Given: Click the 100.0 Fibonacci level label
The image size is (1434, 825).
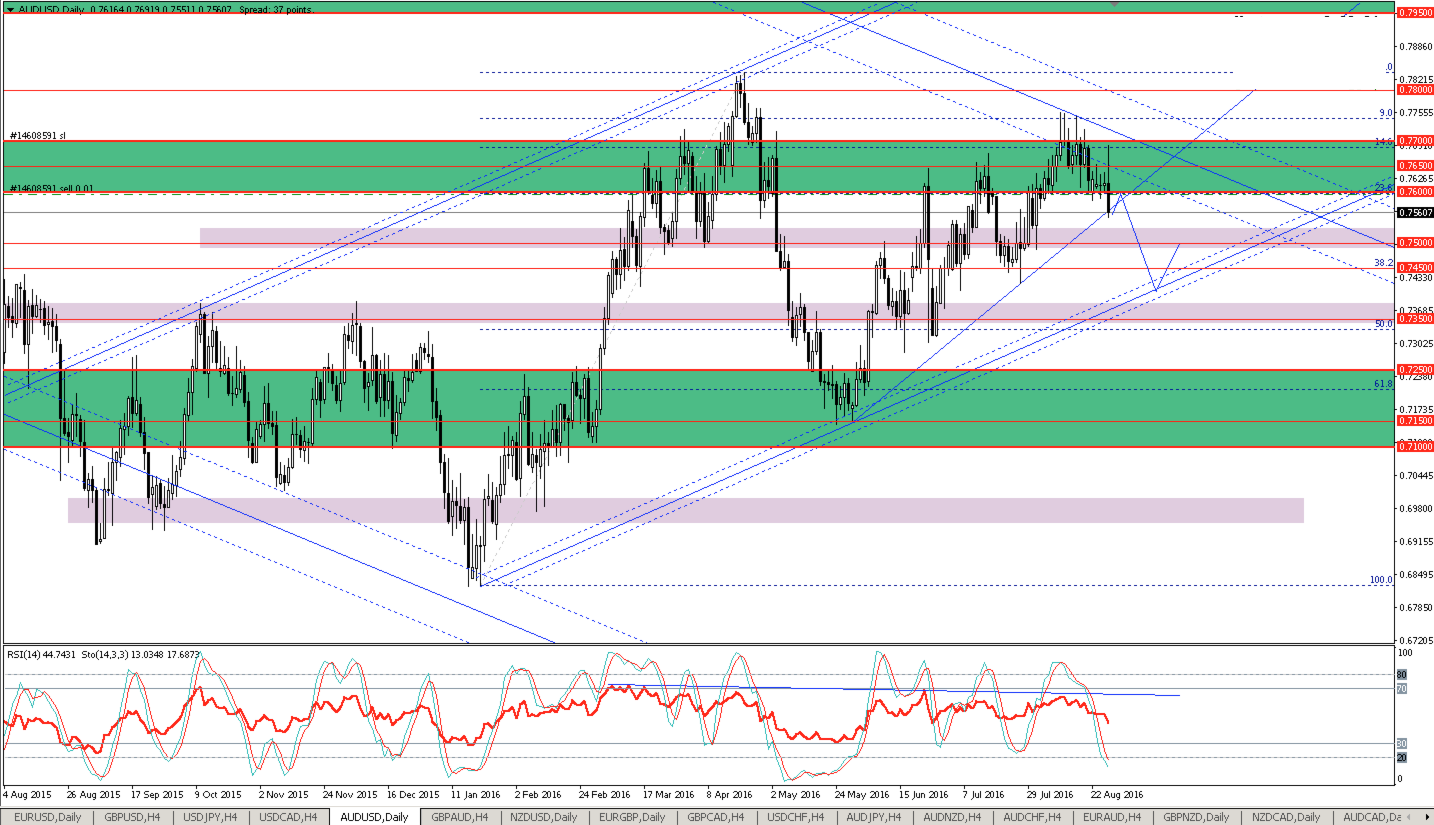Looking at the screenshot, I should 1381,580.
